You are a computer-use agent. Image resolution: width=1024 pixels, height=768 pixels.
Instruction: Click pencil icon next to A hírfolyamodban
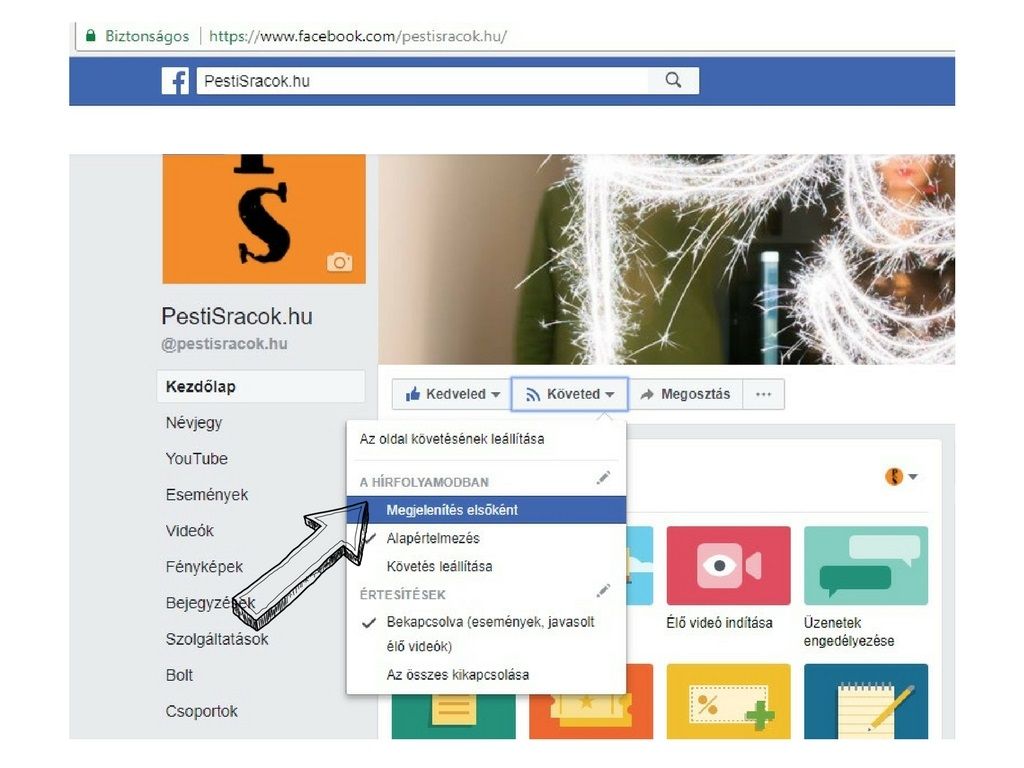click(x=603, y=478)
